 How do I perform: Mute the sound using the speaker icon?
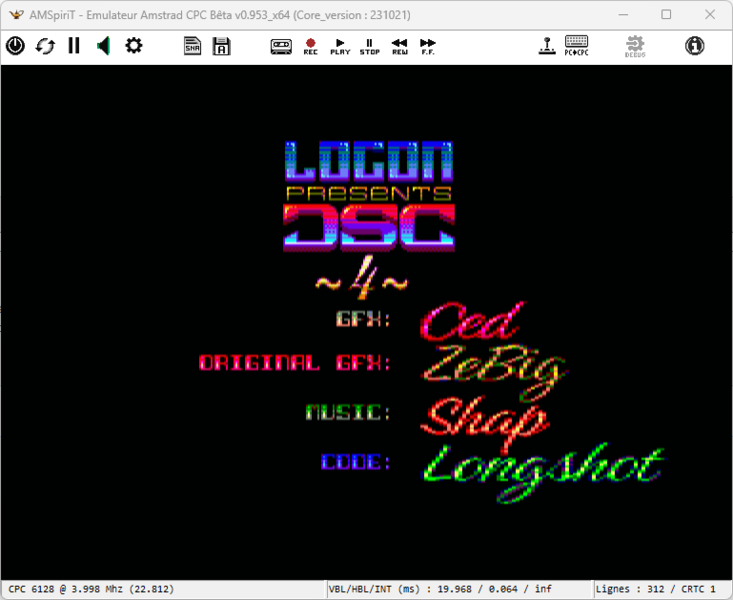[103, 46]
